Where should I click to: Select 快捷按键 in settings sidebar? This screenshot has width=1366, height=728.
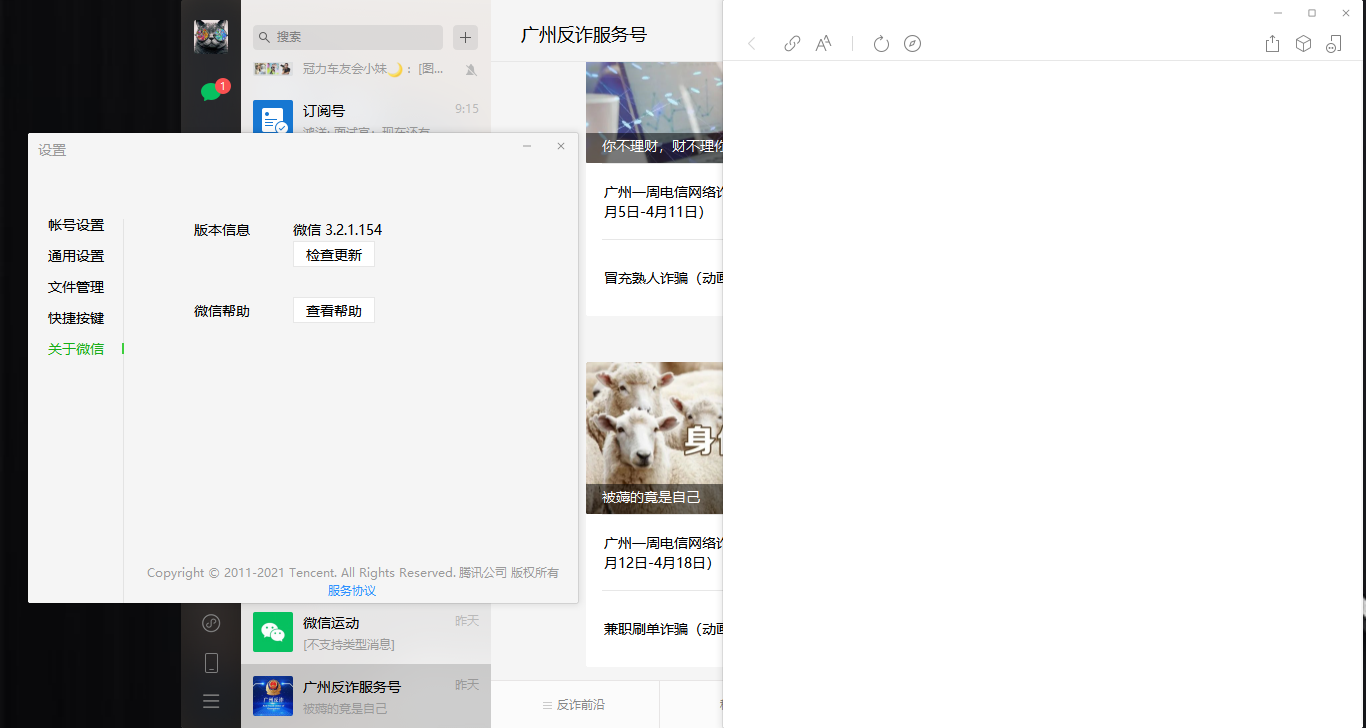tap(76, 318)
